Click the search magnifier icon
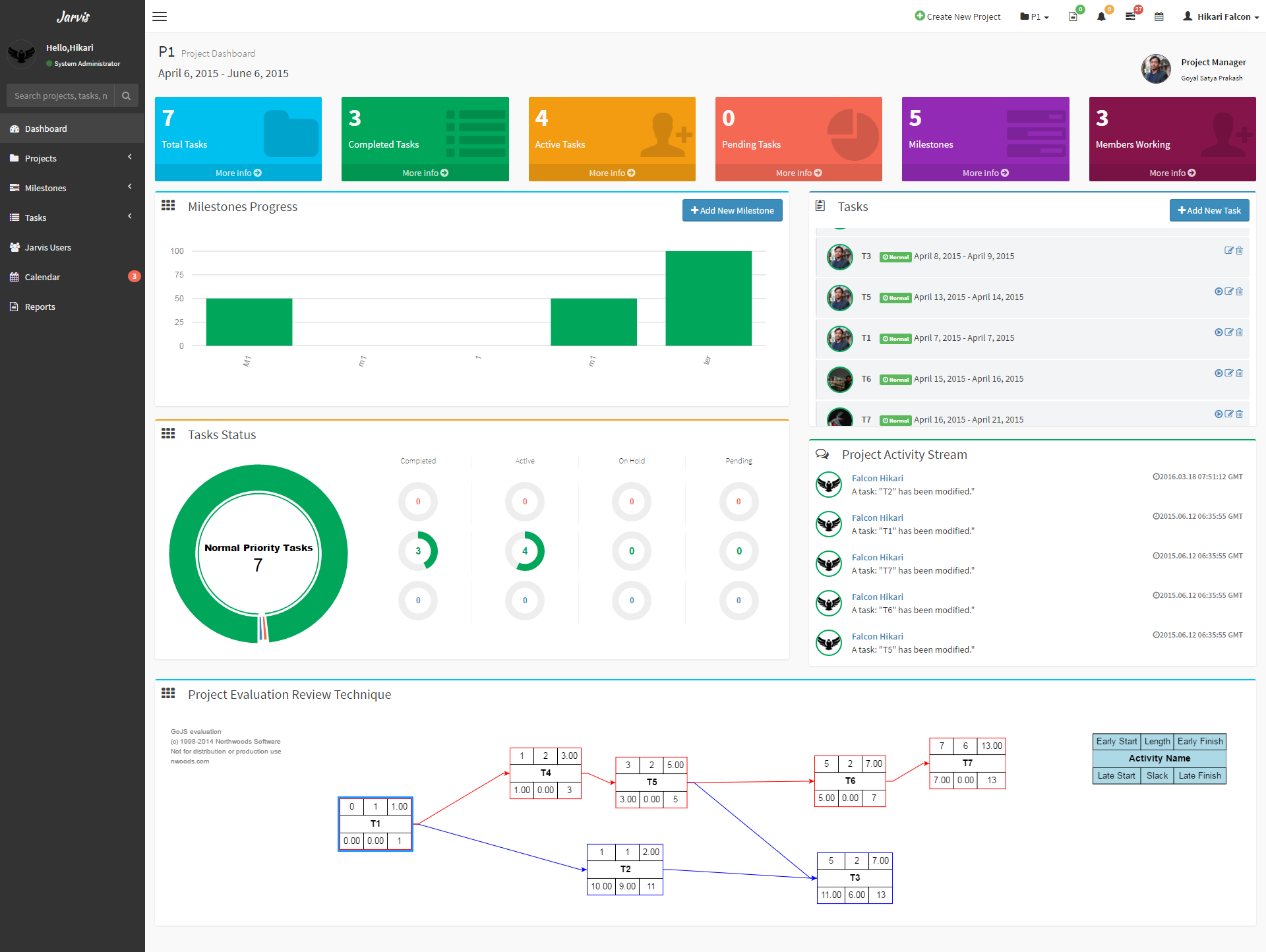 (126, 96)
